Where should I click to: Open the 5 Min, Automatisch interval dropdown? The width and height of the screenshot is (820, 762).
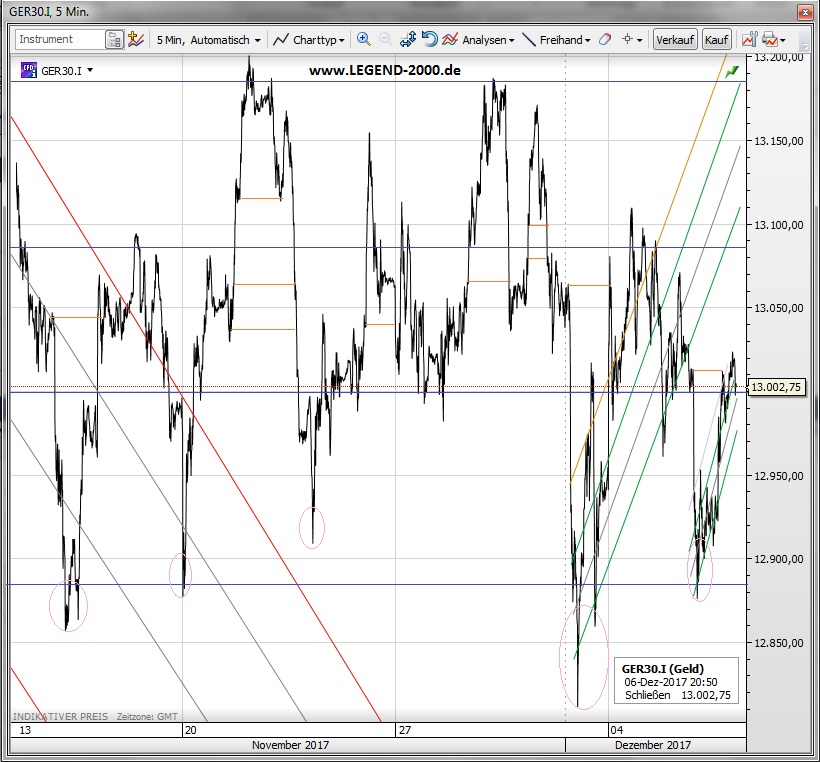tap(210, 40)
